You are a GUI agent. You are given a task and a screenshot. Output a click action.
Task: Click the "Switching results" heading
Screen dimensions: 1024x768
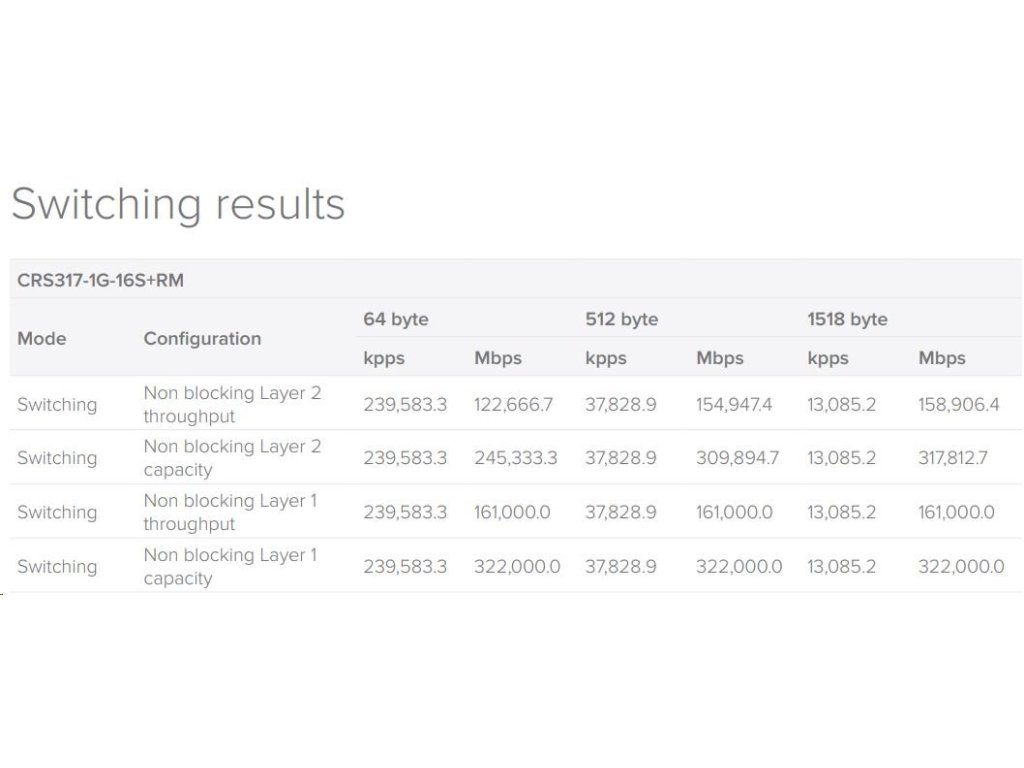coord(178,204)
